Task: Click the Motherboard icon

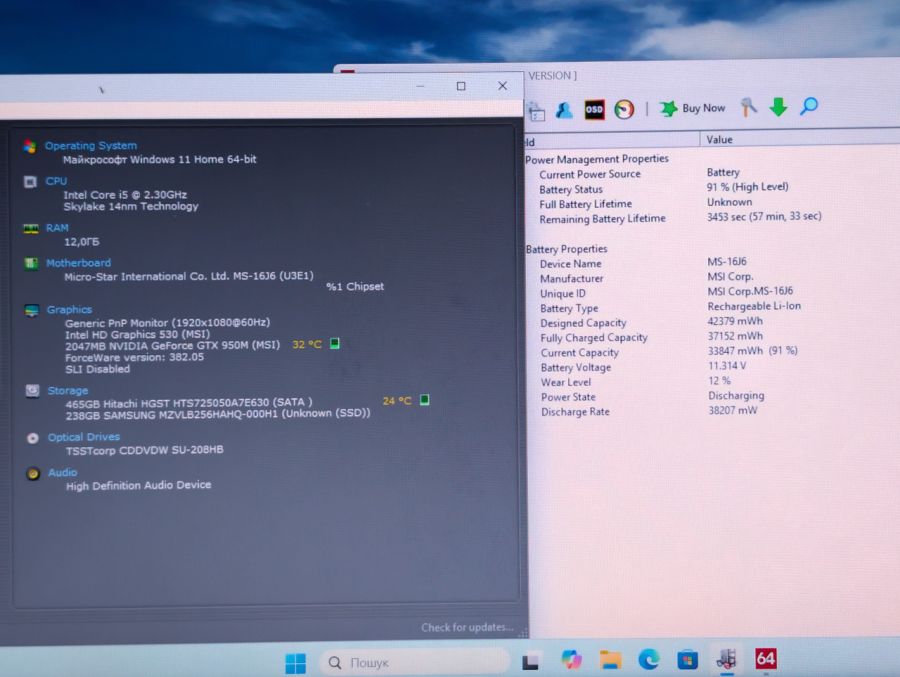Action: click(32, 264)
